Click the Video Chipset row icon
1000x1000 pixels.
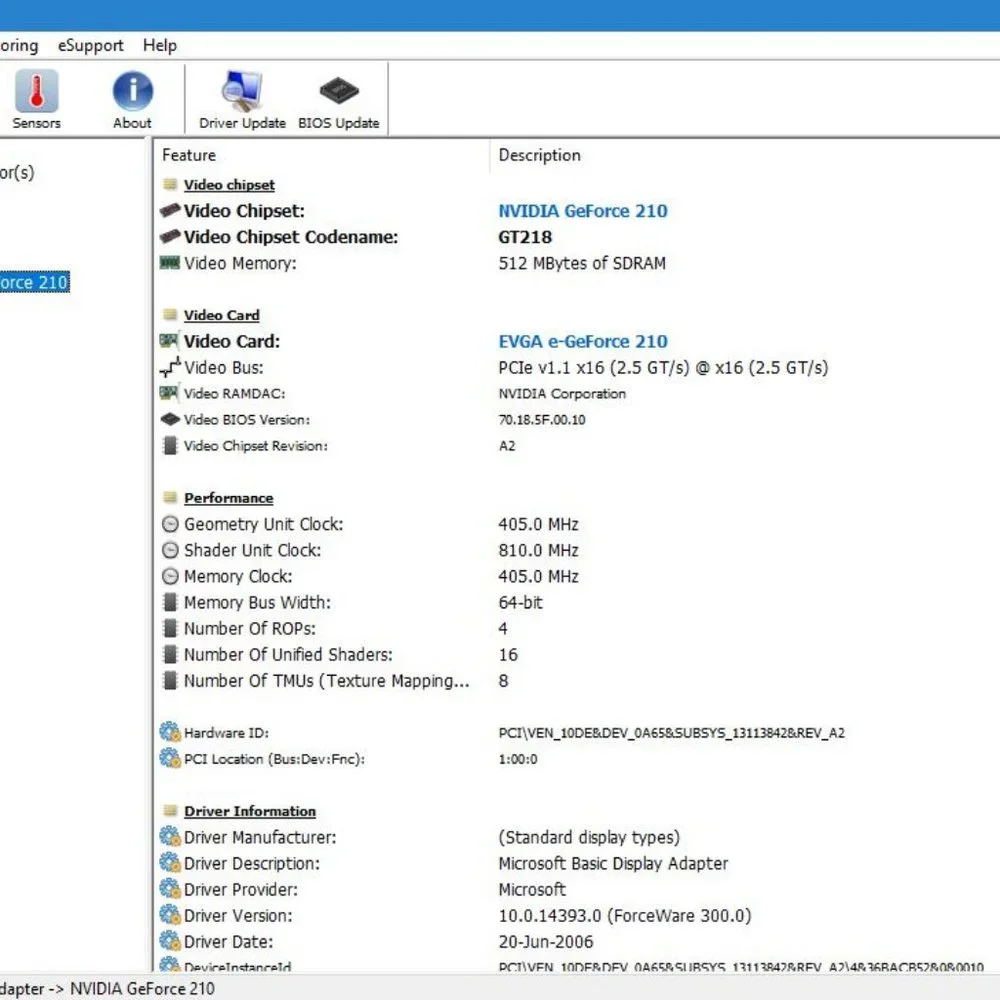click(x=170, y=210)
